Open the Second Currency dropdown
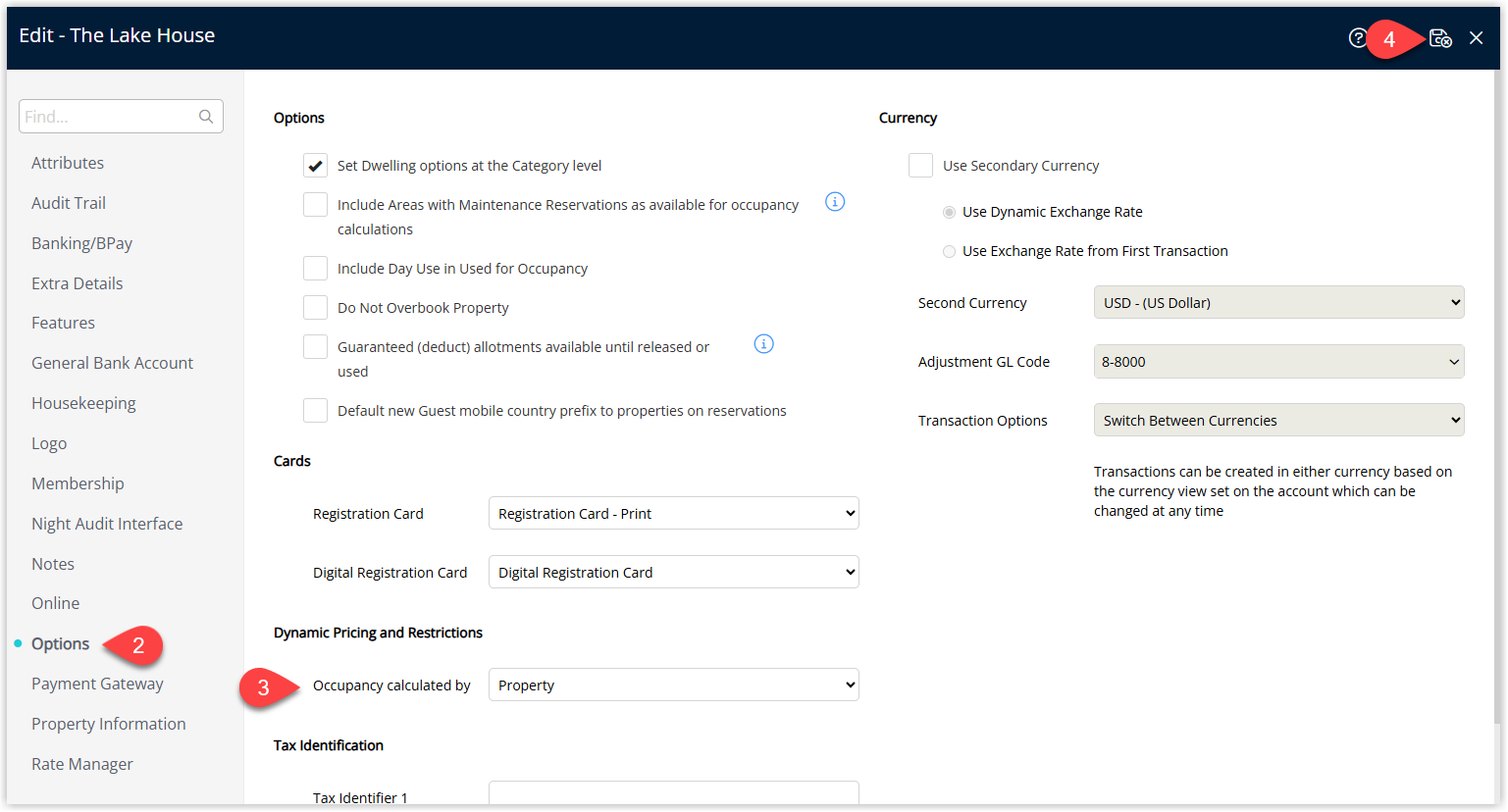 click(x=1278, y=302)
